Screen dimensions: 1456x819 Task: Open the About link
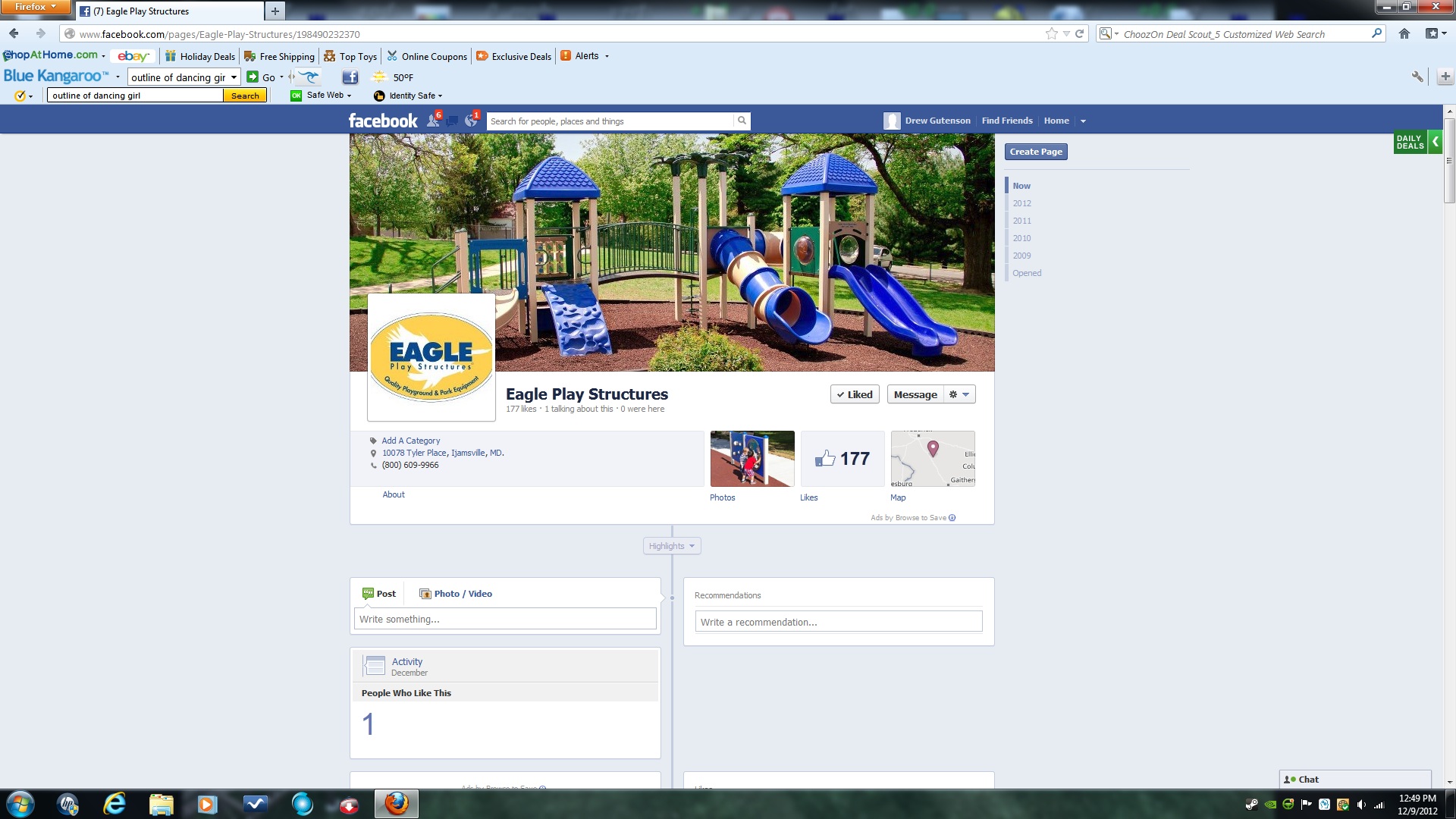[x=394, y=494]
